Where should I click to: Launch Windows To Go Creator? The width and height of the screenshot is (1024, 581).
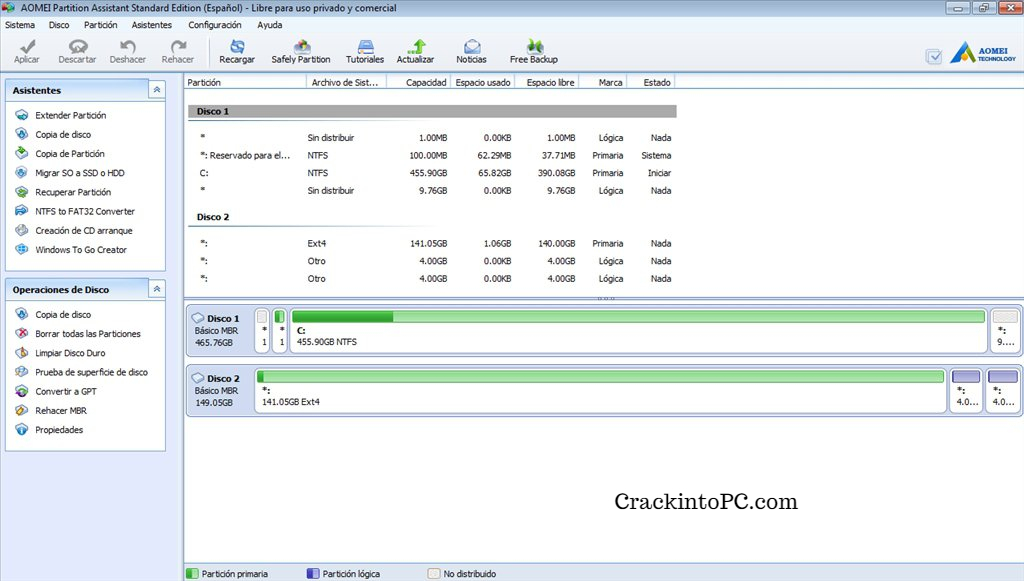tap(81, 249)
